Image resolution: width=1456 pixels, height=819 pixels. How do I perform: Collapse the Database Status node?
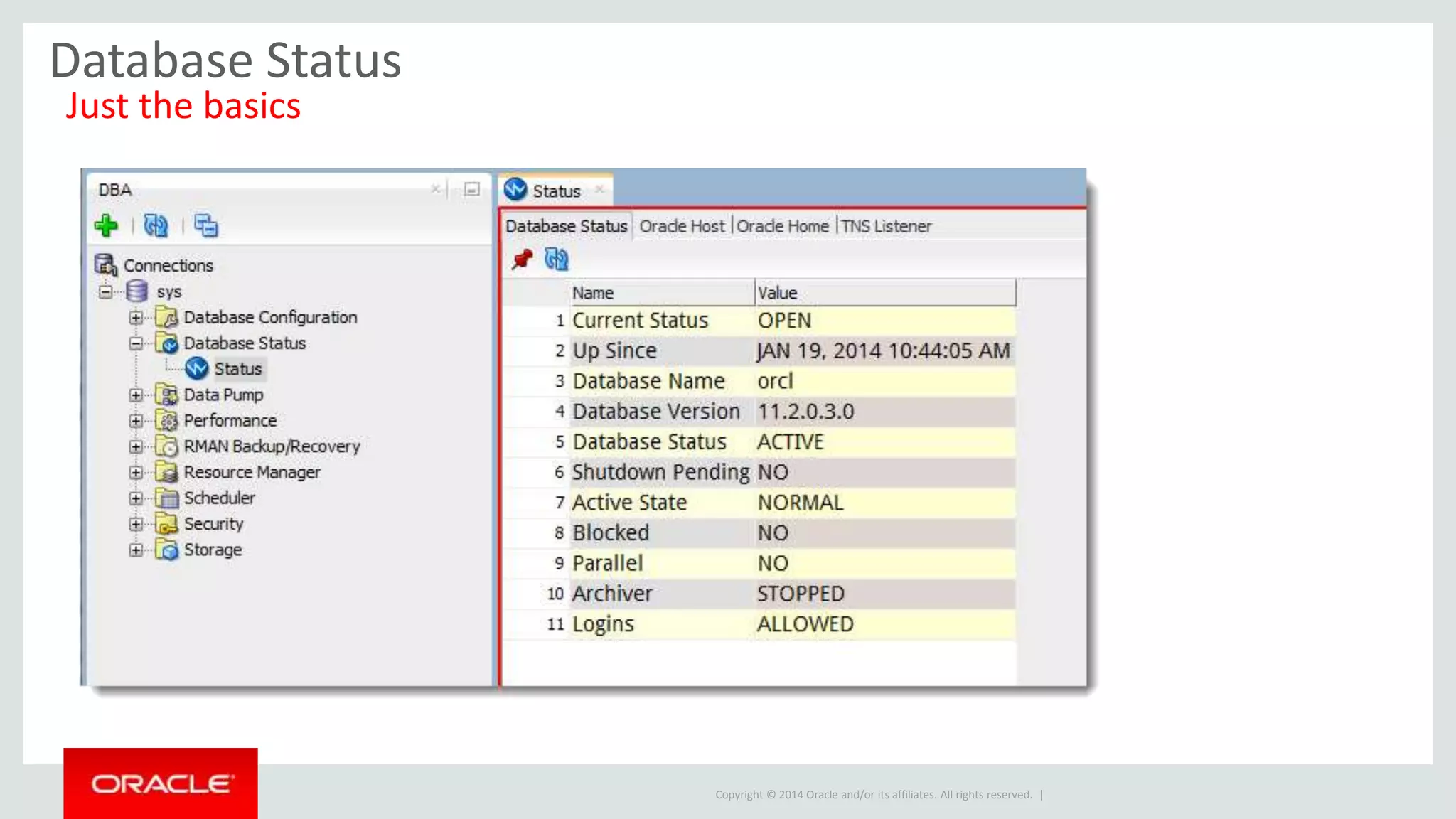click(136, 343)
